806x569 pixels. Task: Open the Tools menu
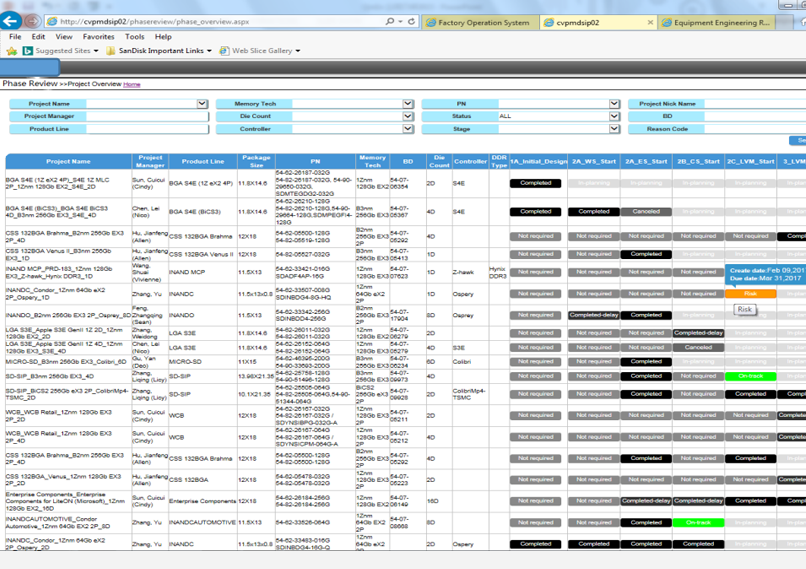pyautogui.click(x=134, y=37)
